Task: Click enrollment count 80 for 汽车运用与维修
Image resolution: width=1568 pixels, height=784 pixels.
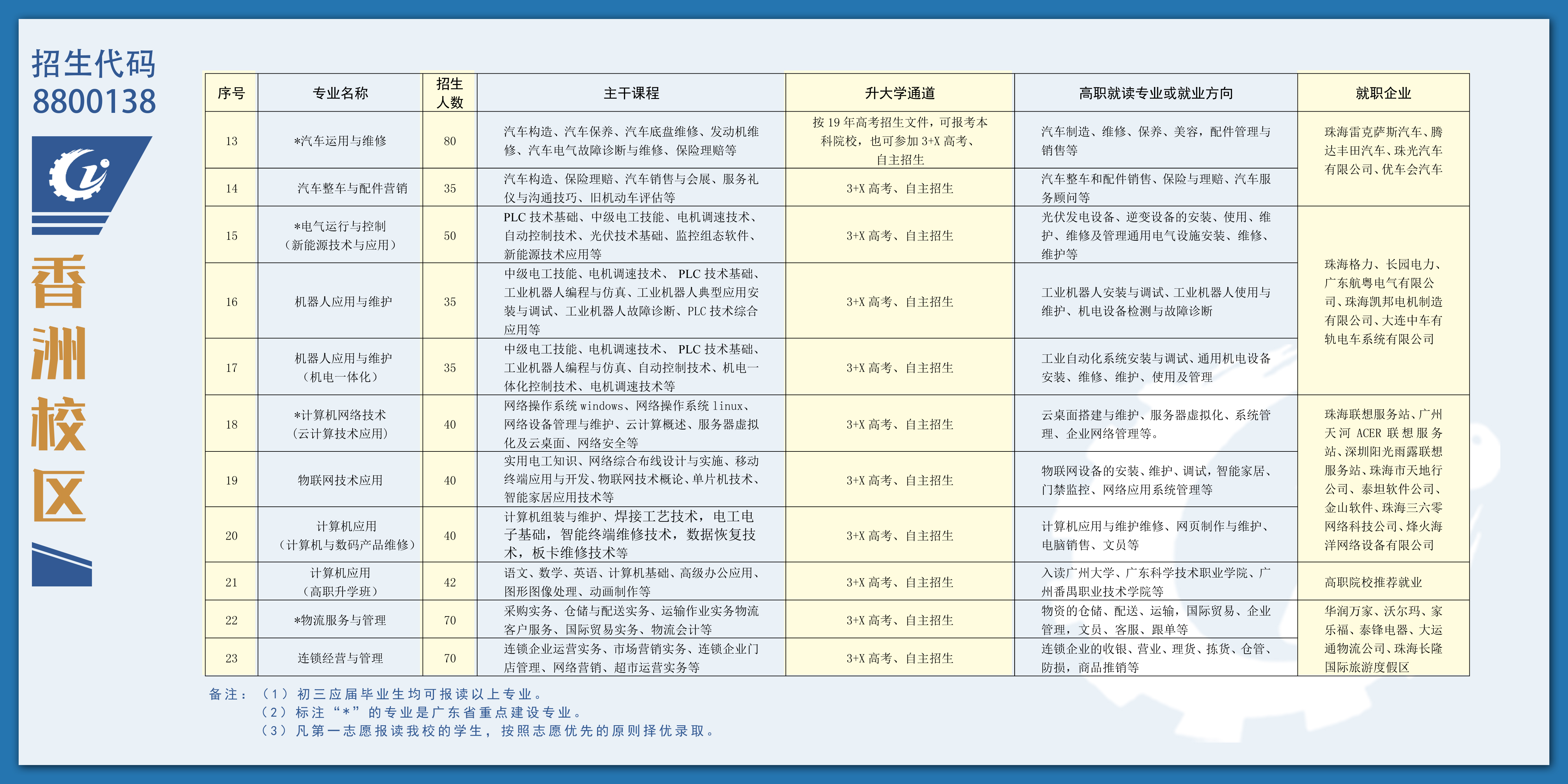Action: [450, 141]
